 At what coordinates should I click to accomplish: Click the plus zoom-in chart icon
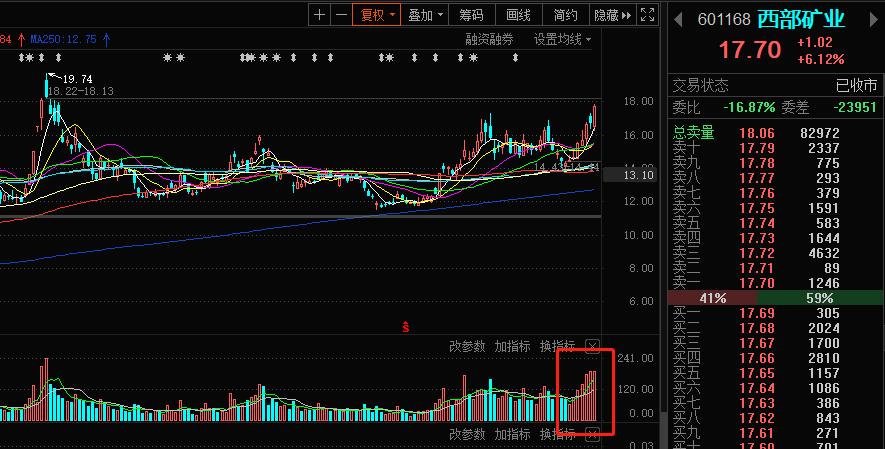319,15
